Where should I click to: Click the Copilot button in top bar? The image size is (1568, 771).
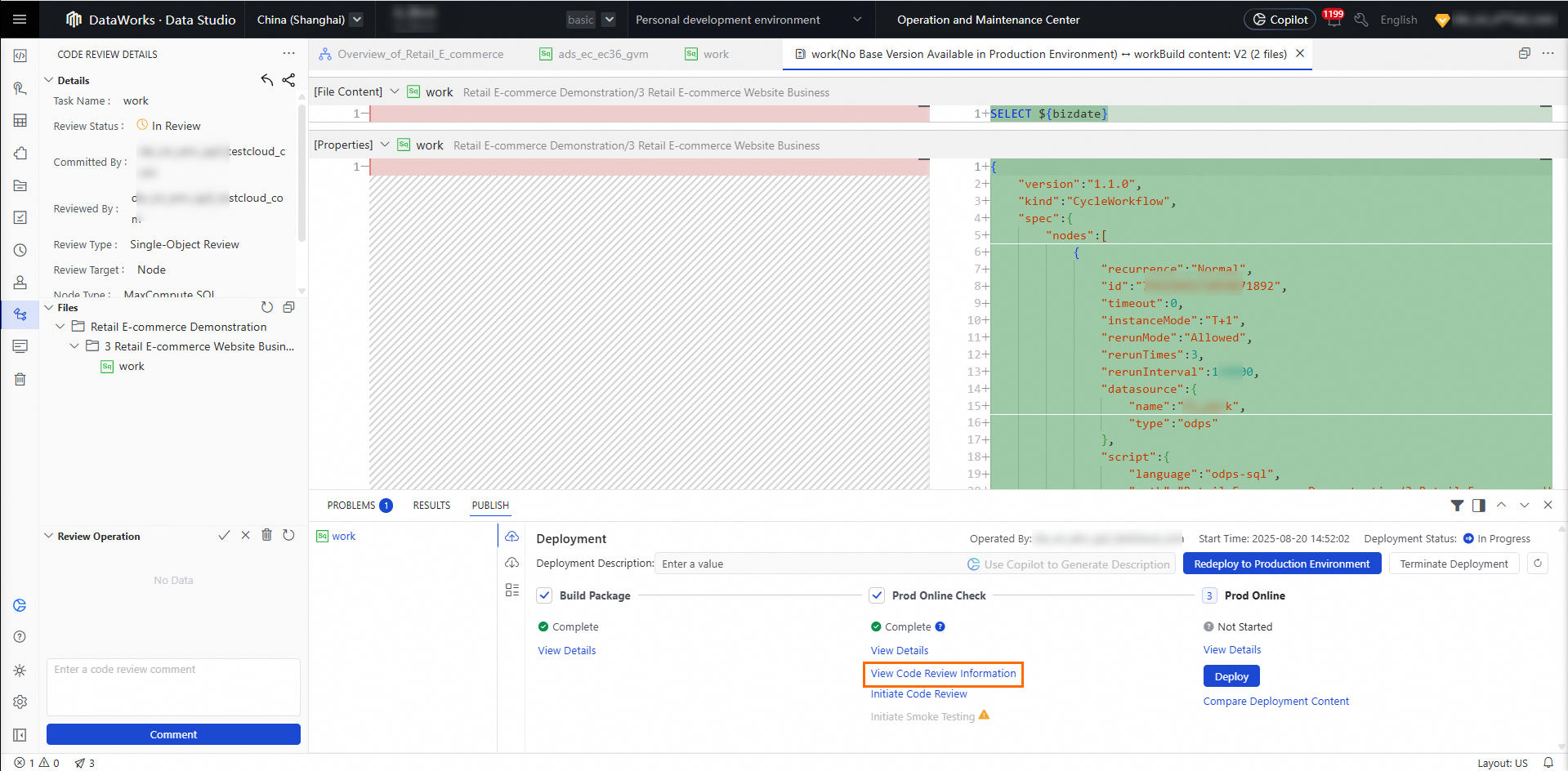(1280, 20)
